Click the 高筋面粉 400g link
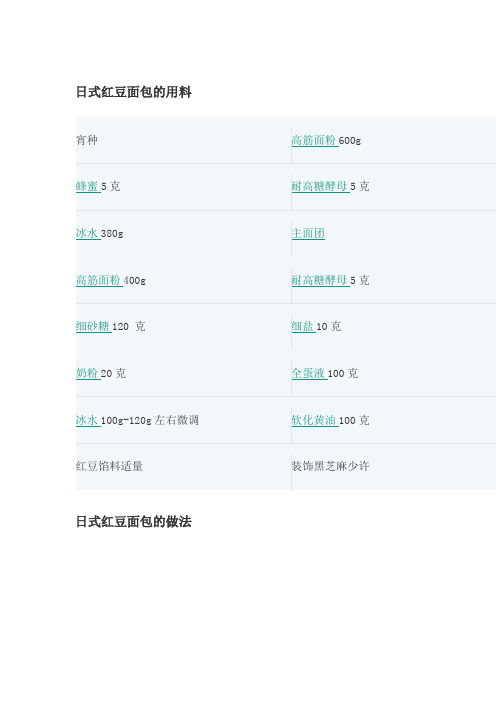 coord(98,280)
